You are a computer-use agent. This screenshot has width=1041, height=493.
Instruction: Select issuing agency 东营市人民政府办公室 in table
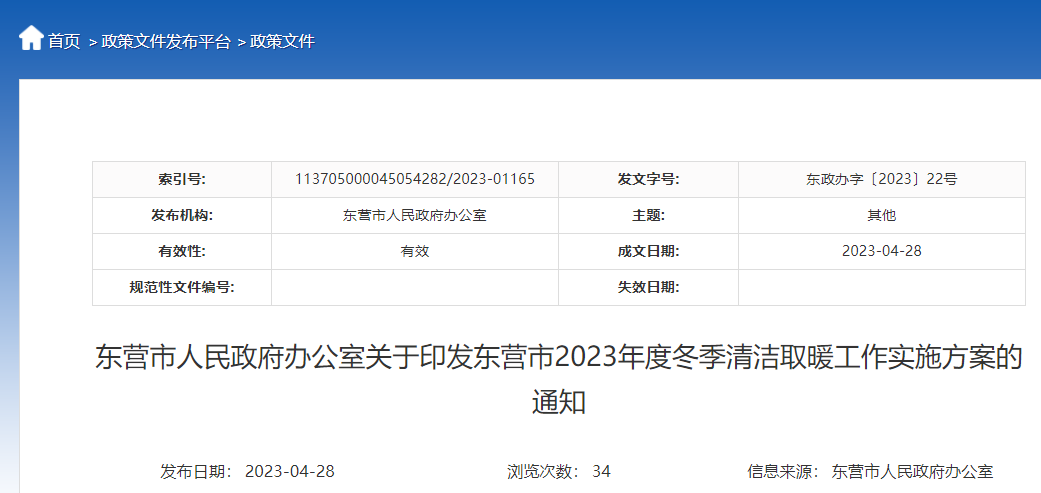[414, 216]
